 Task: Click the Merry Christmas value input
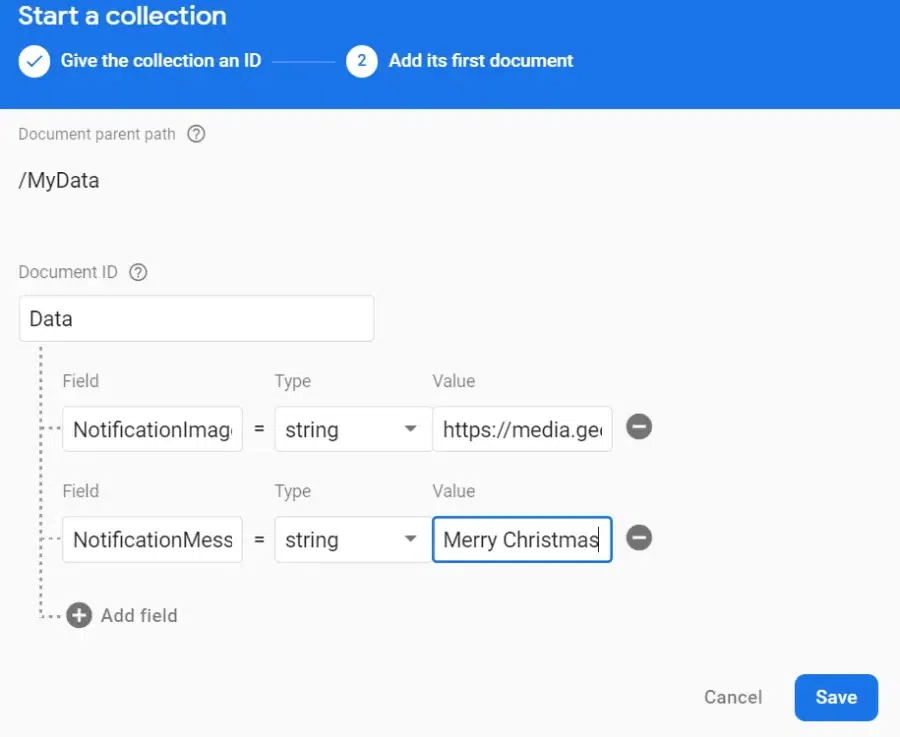click(x=521, y=540)
